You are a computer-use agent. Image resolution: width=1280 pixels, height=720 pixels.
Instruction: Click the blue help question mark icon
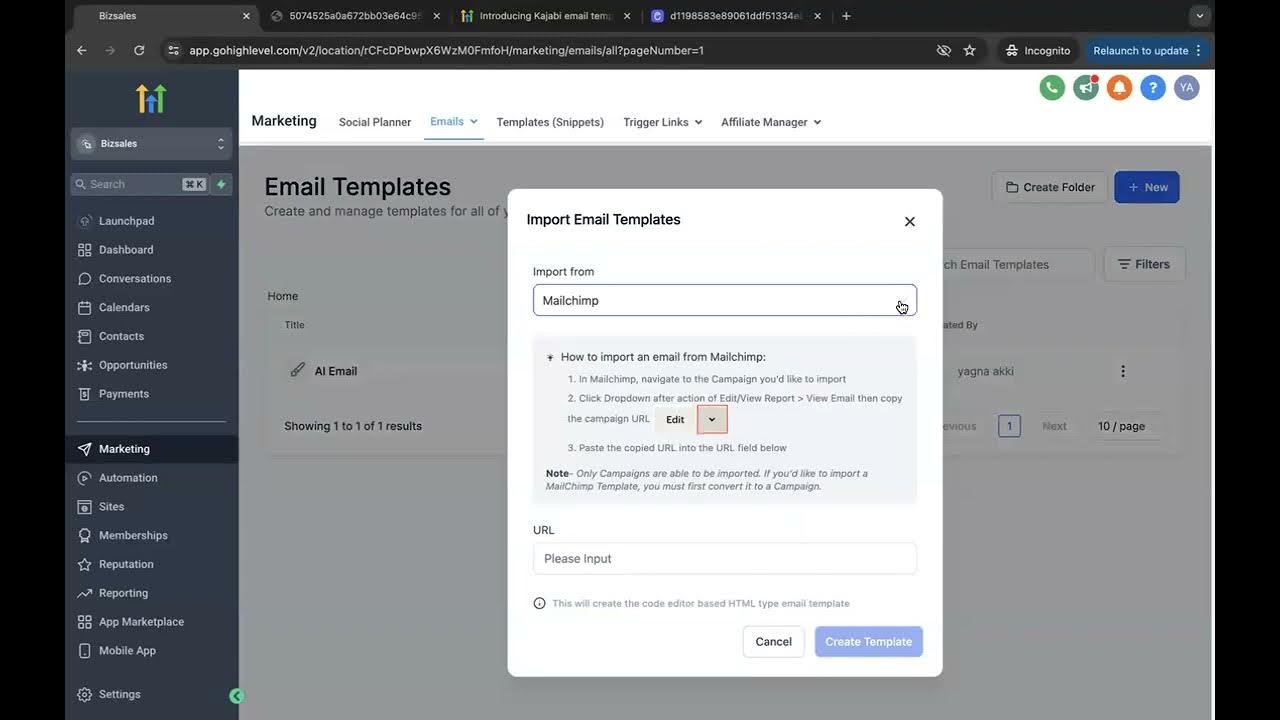pos(1153,88)
